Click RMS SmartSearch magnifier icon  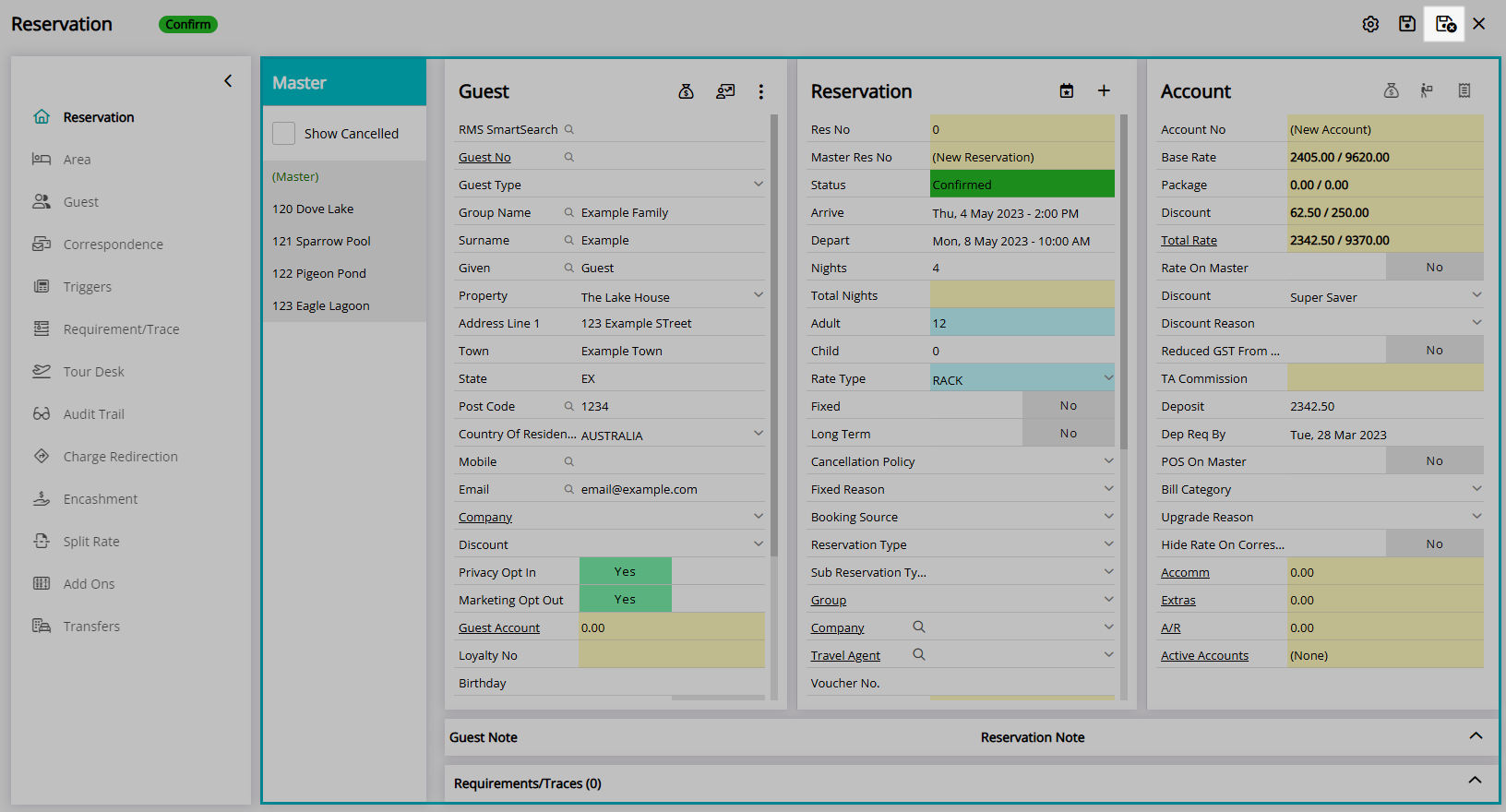[569, 129]
